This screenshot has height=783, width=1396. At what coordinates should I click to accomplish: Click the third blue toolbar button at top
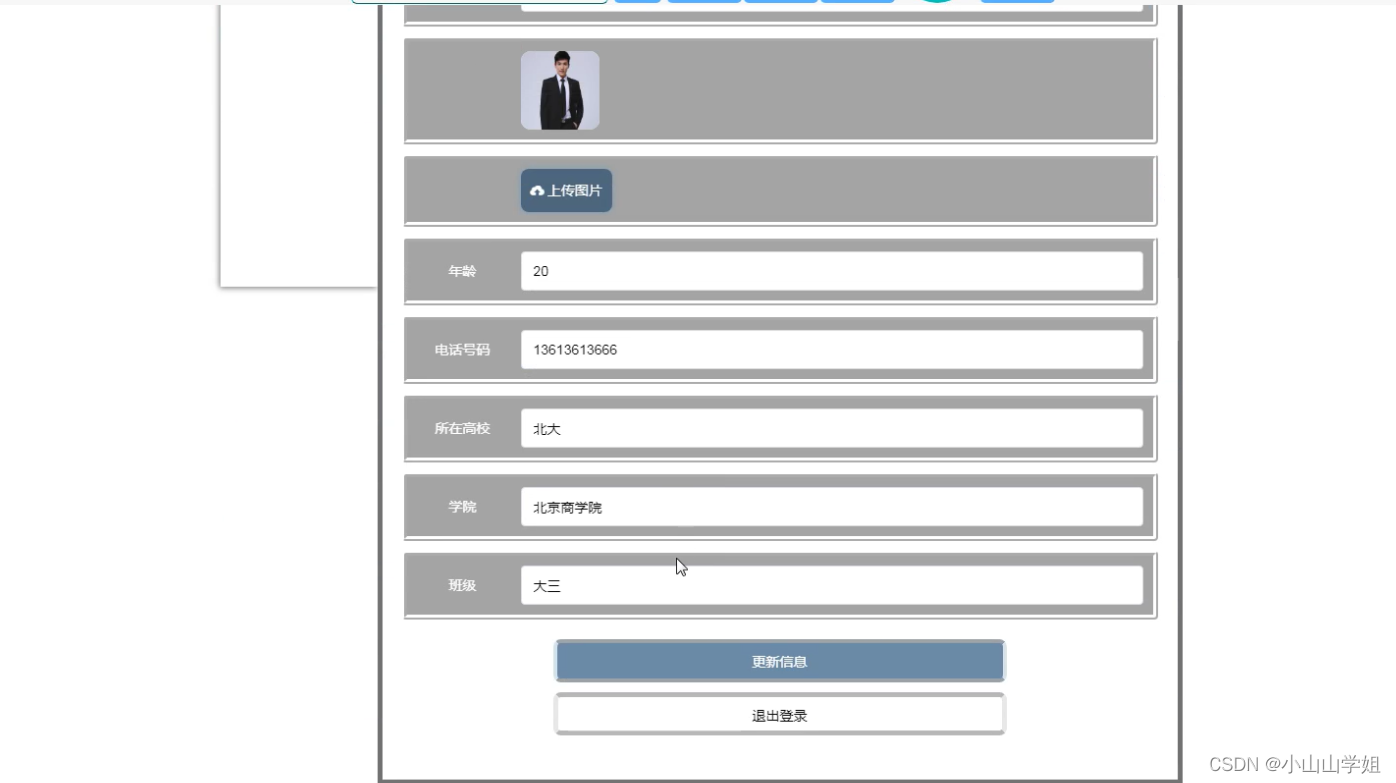780,3
